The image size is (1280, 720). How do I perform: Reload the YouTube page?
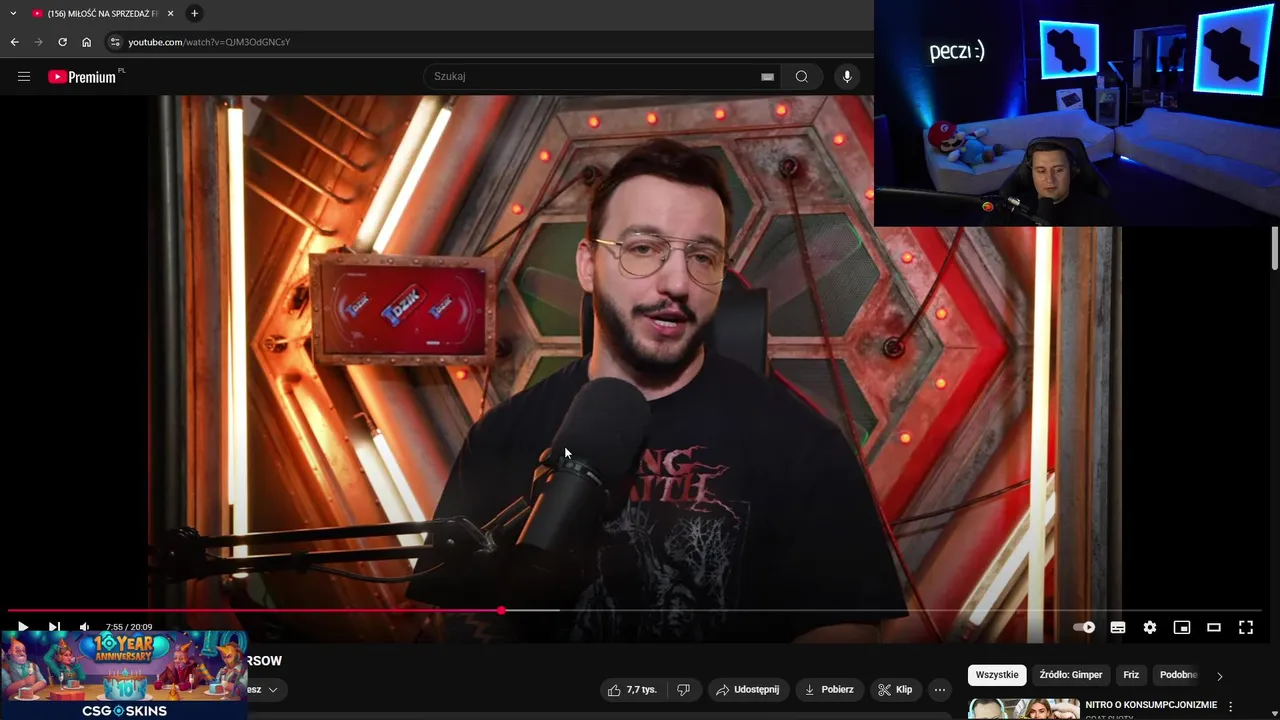(x=62, y=42)
